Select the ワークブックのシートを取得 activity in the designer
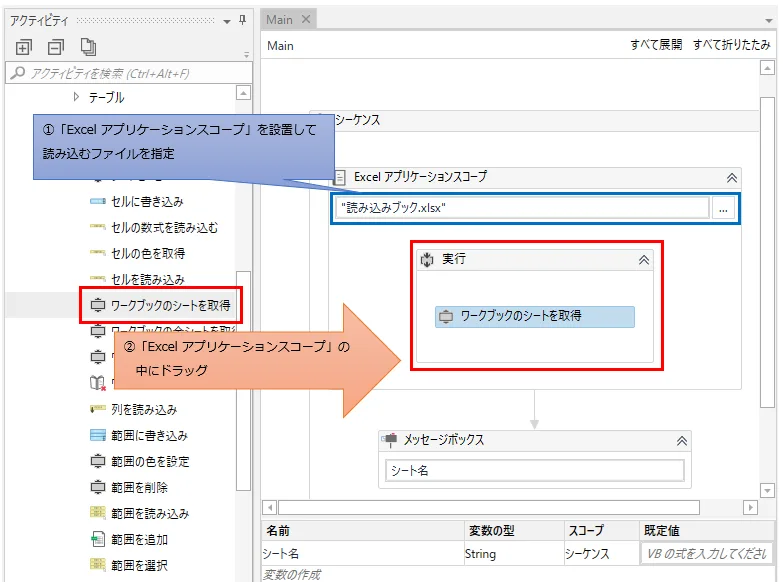 coord(535,317)
